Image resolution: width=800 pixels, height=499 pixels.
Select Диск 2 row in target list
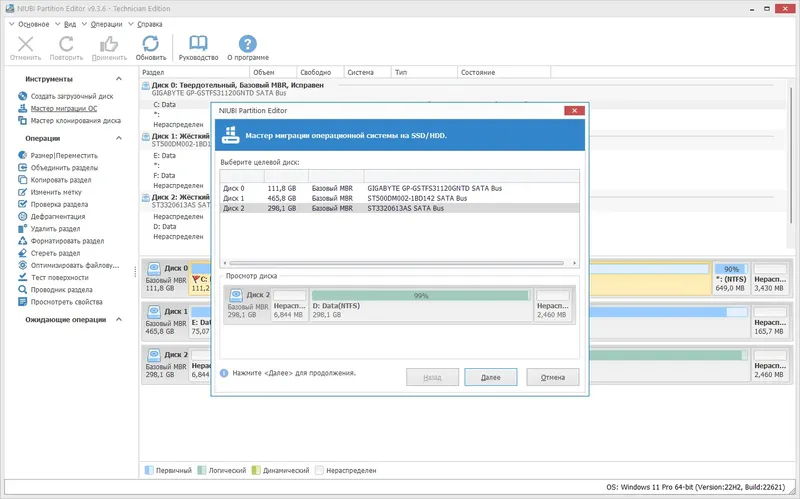pyautogui.click(x=399, y=208)
